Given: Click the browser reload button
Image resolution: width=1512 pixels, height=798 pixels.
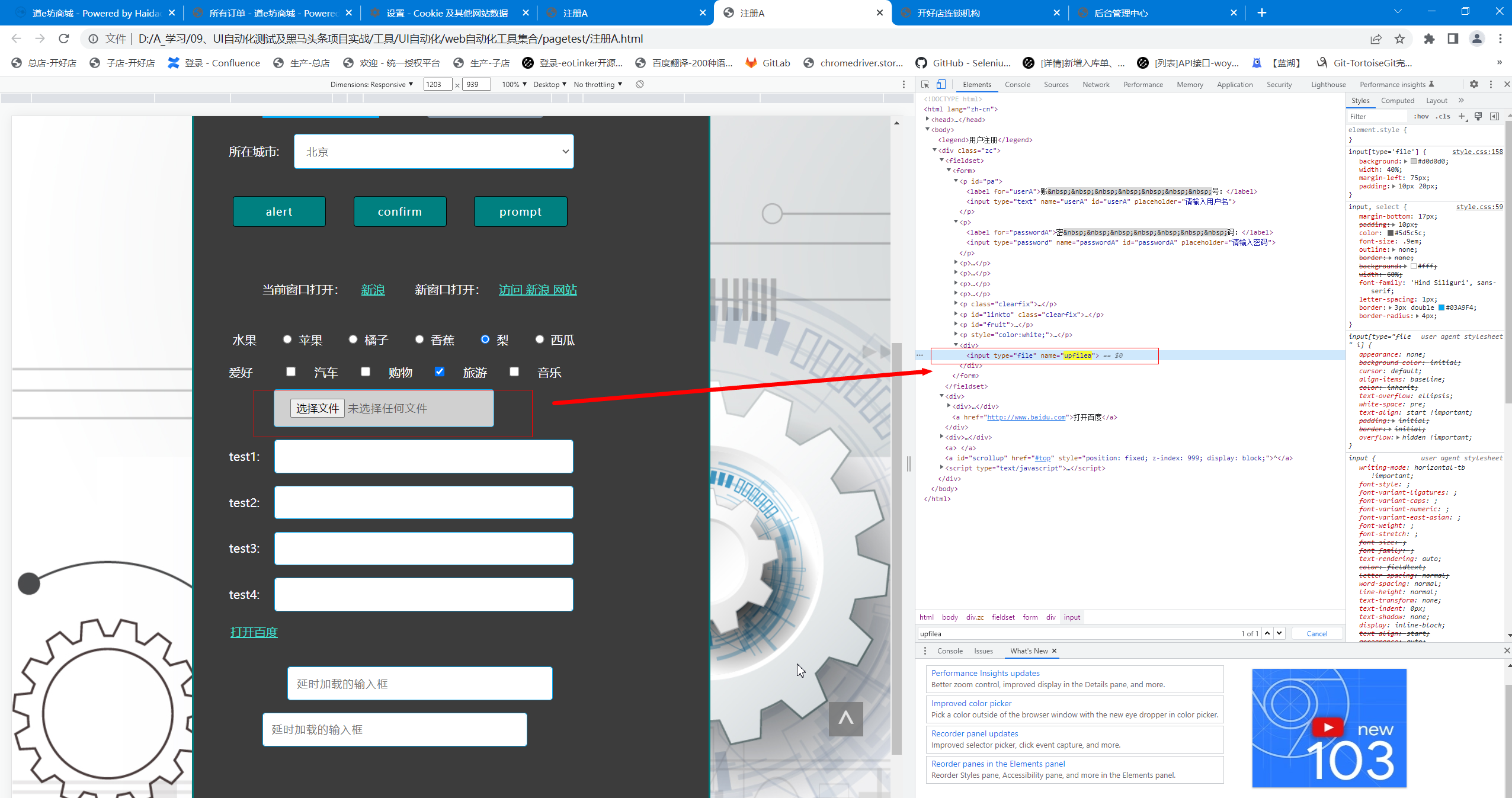Looking at the screenshot, I should tap(64, 39).
